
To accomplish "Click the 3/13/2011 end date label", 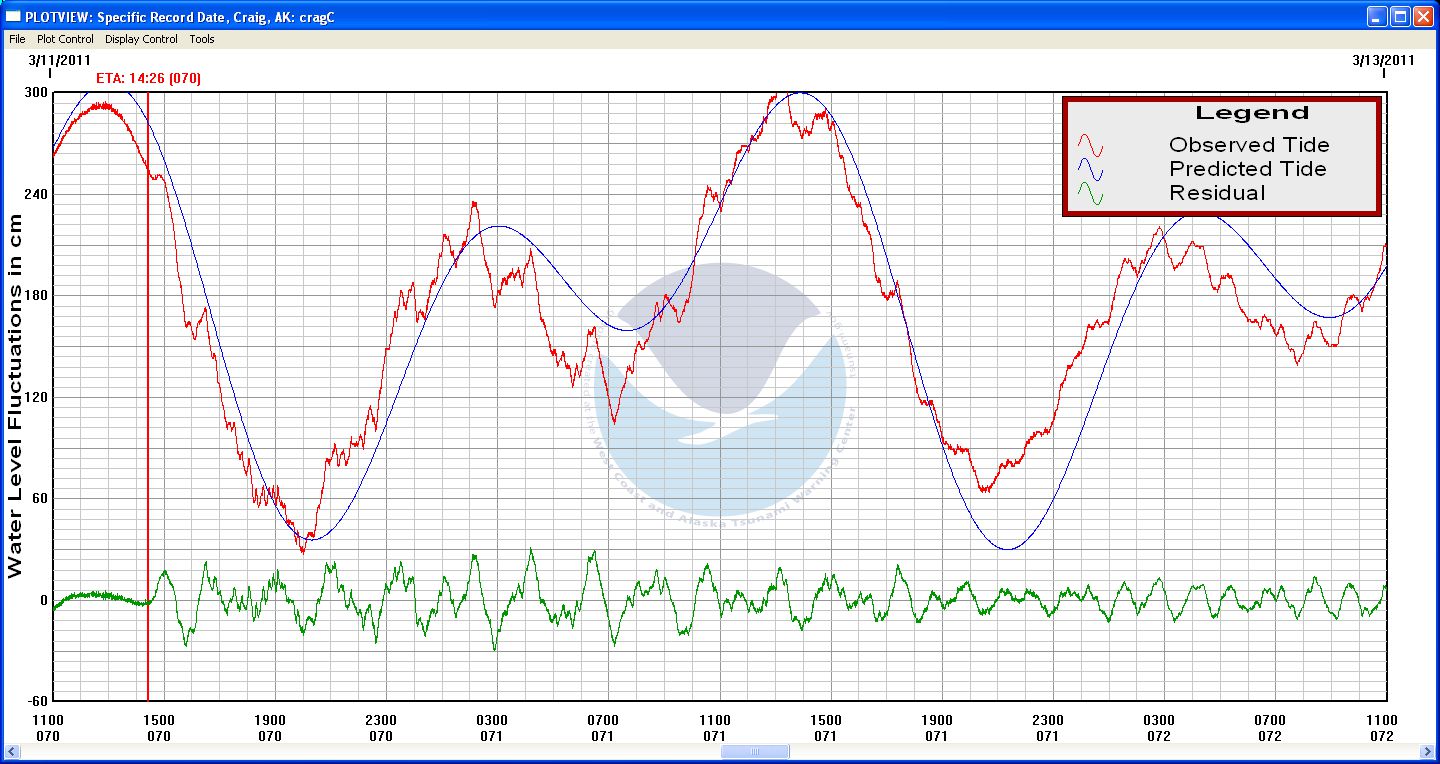I will click(1383, 60).
